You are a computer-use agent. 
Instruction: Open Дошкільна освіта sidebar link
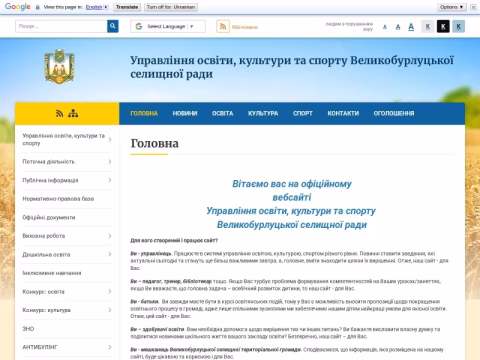46,254
